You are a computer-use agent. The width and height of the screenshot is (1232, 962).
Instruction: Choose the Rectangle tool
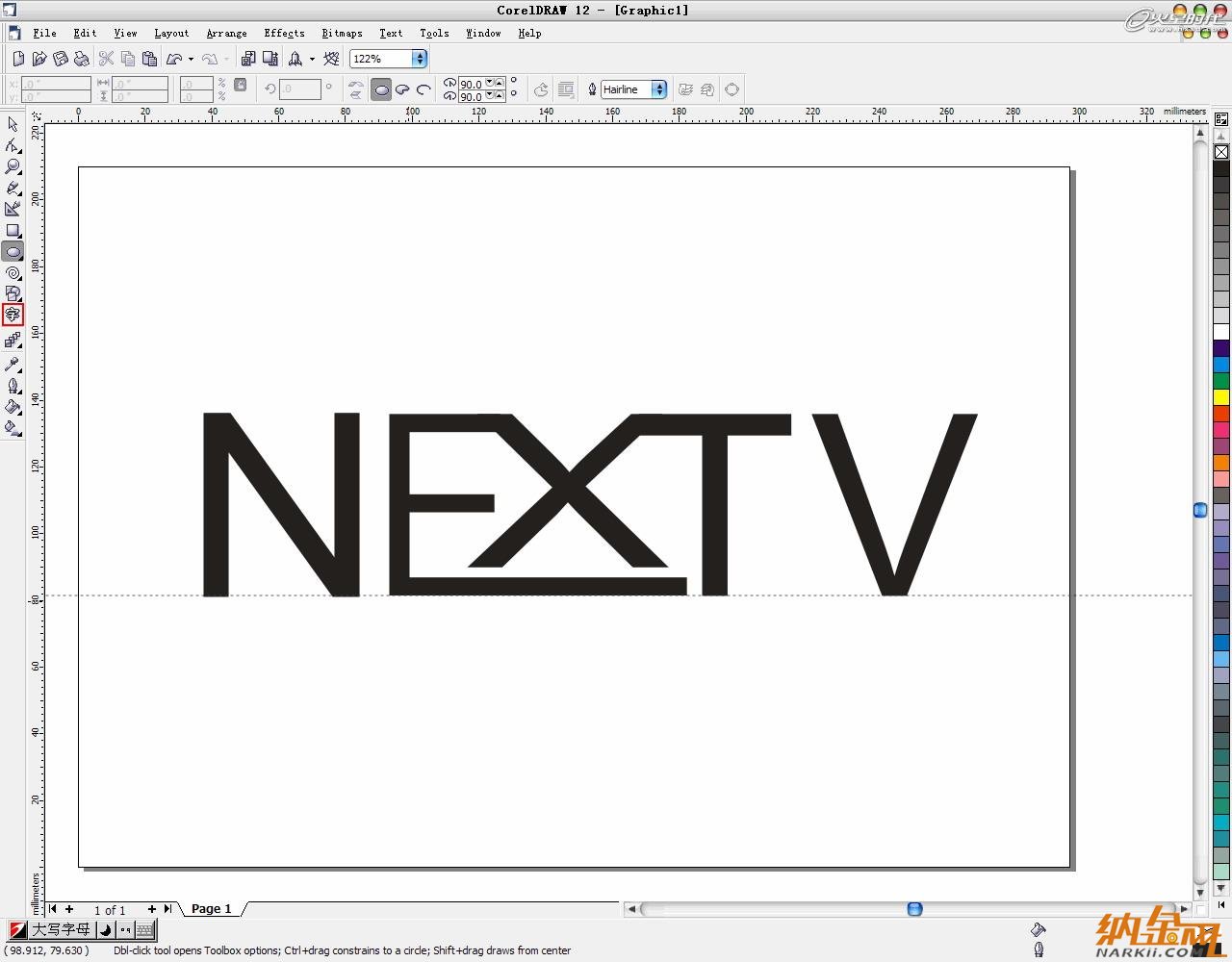[x=13, y=231]
